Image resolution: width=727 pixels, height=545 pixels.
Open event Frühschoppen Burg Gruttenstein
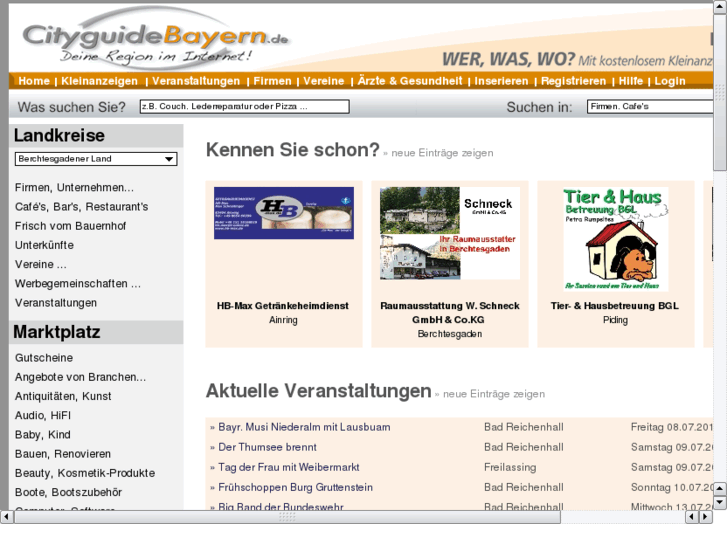295,487
